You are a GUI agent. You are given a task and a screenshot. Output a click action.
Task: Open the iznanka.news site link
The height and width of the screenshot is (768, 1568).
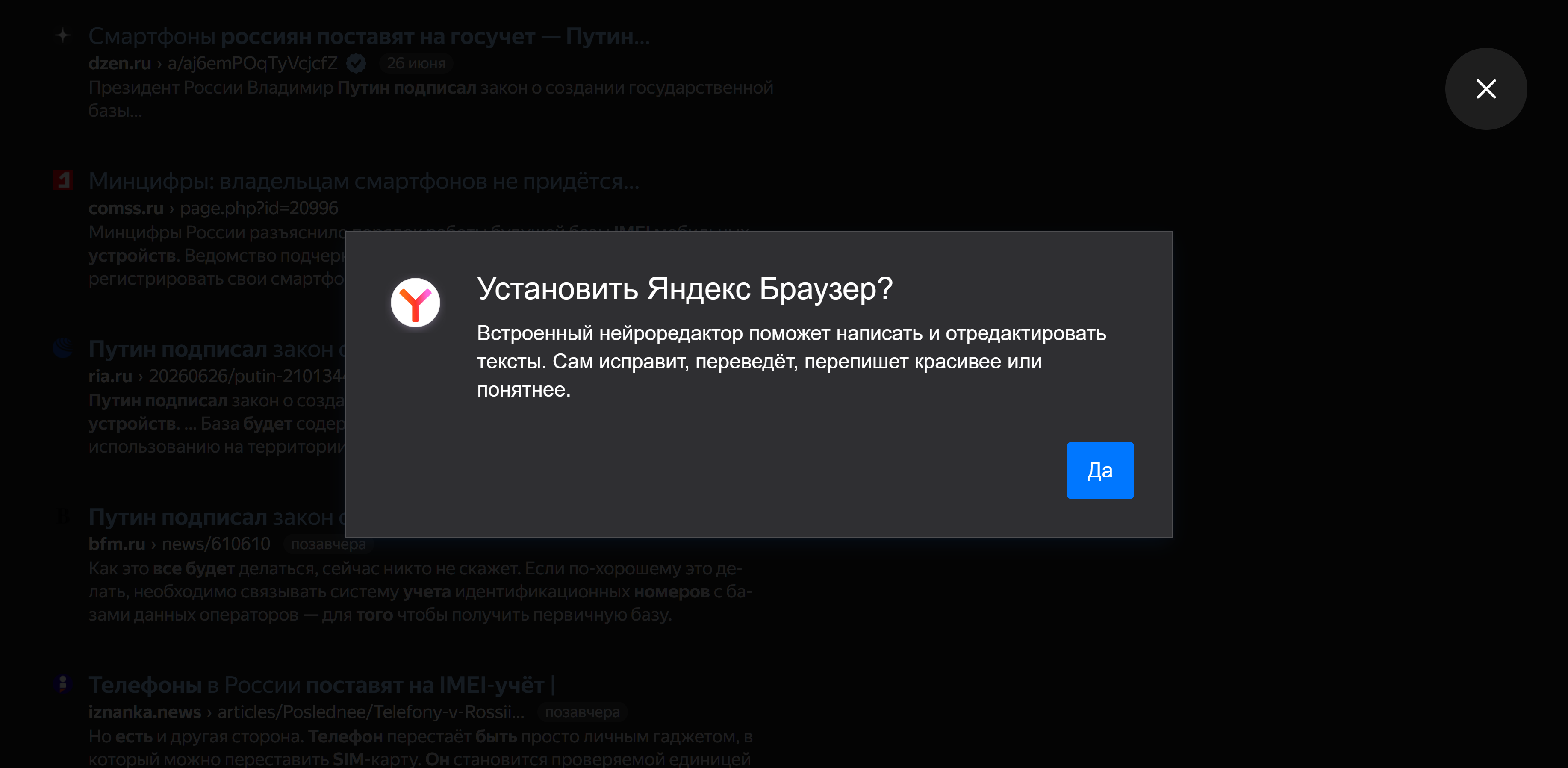tap(145, 712)
